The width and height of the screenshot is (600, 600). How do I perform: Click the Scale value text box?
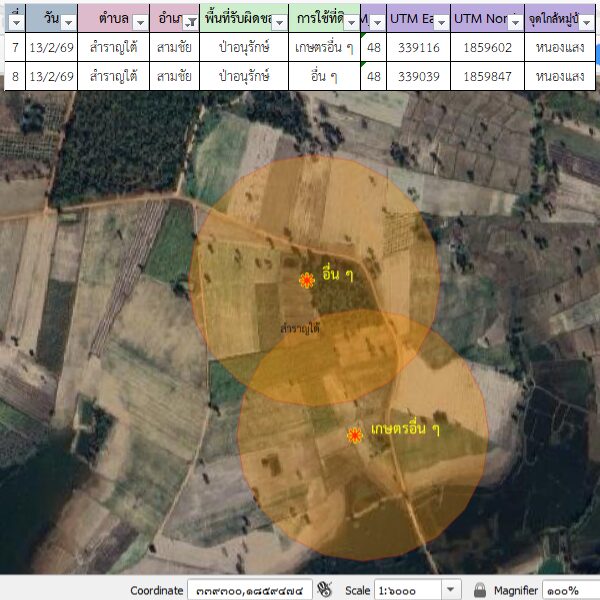405,590
